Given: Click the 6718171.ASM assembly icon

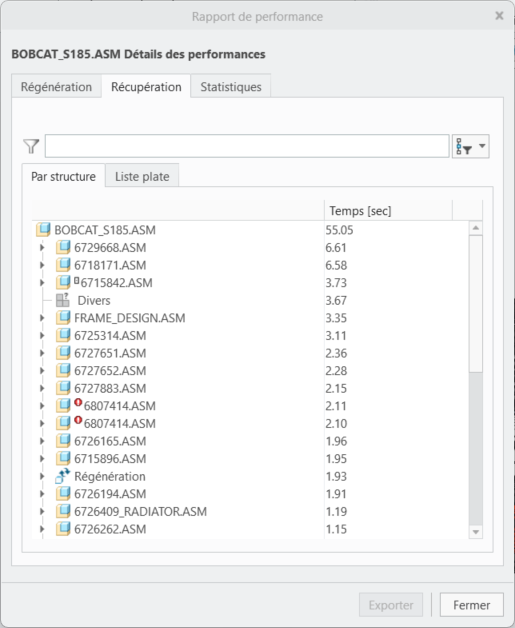Looking at the screenshot, I should tap(63, 265).
